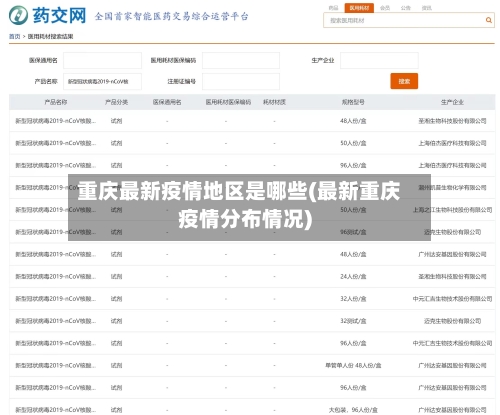The height and width of the screenshot is (415, 500).
Task: Open product name in 中元汇吉 96人份/盒 row
Action: click(x=55, y=343)
